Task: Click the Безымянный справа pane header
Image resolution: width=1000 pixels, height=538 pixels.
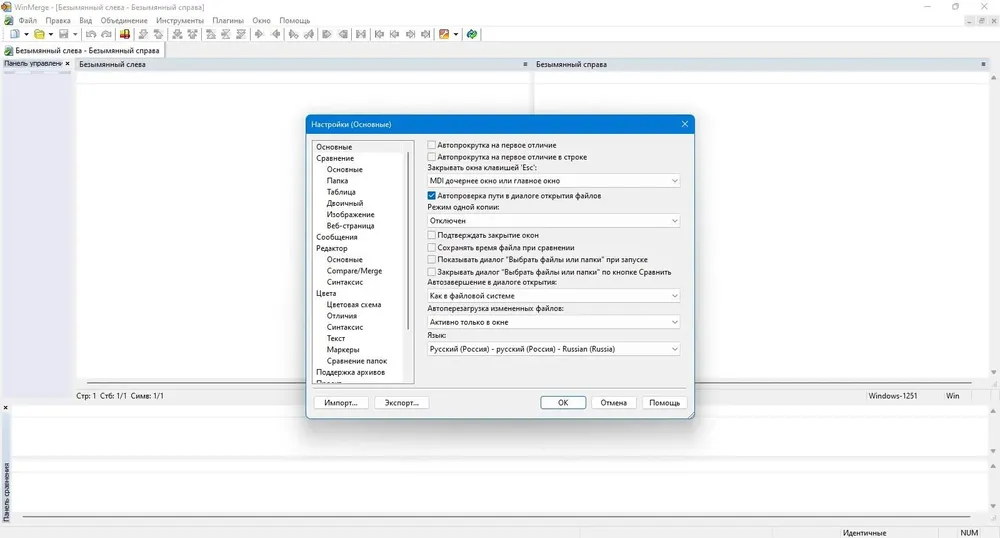Action: (x=759, y=64)
